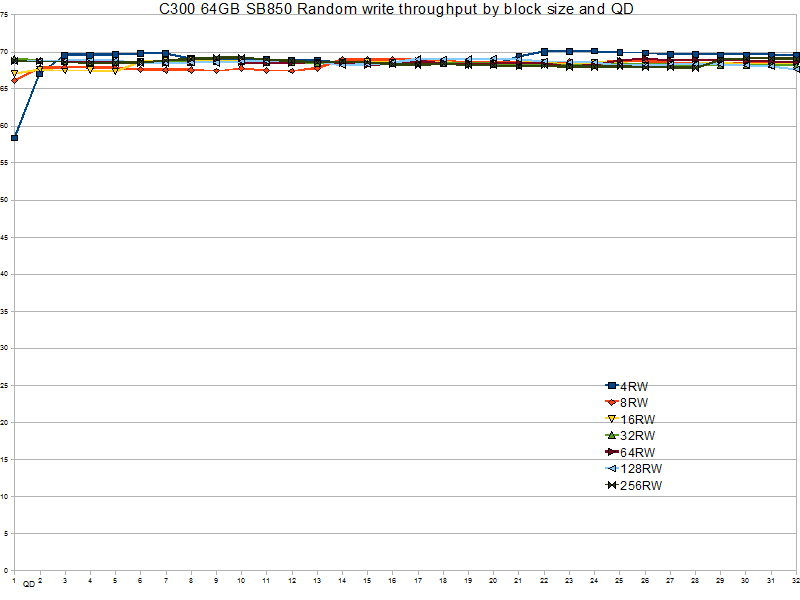Click the y-axis value 0

[5, 570]
